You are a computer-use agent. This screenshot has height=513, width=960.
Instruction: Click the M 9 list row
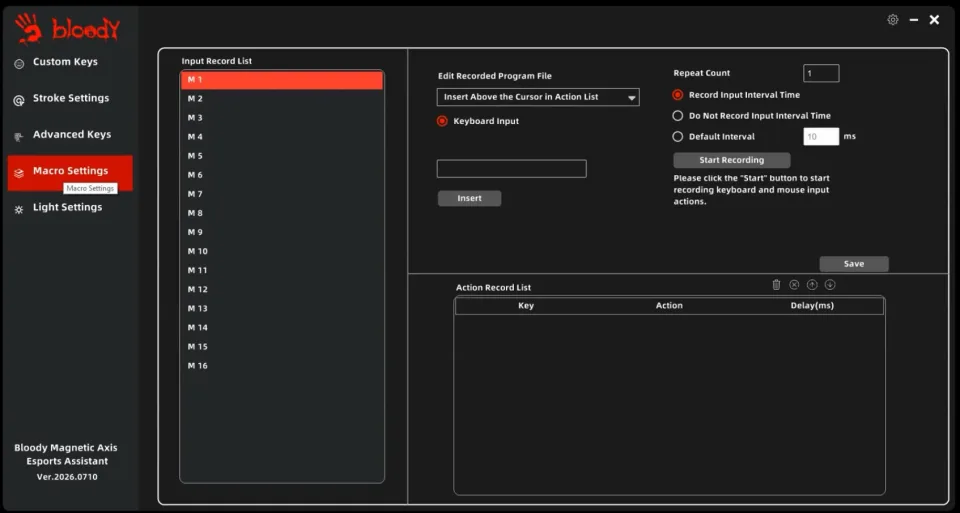click(x=282, y=232)
